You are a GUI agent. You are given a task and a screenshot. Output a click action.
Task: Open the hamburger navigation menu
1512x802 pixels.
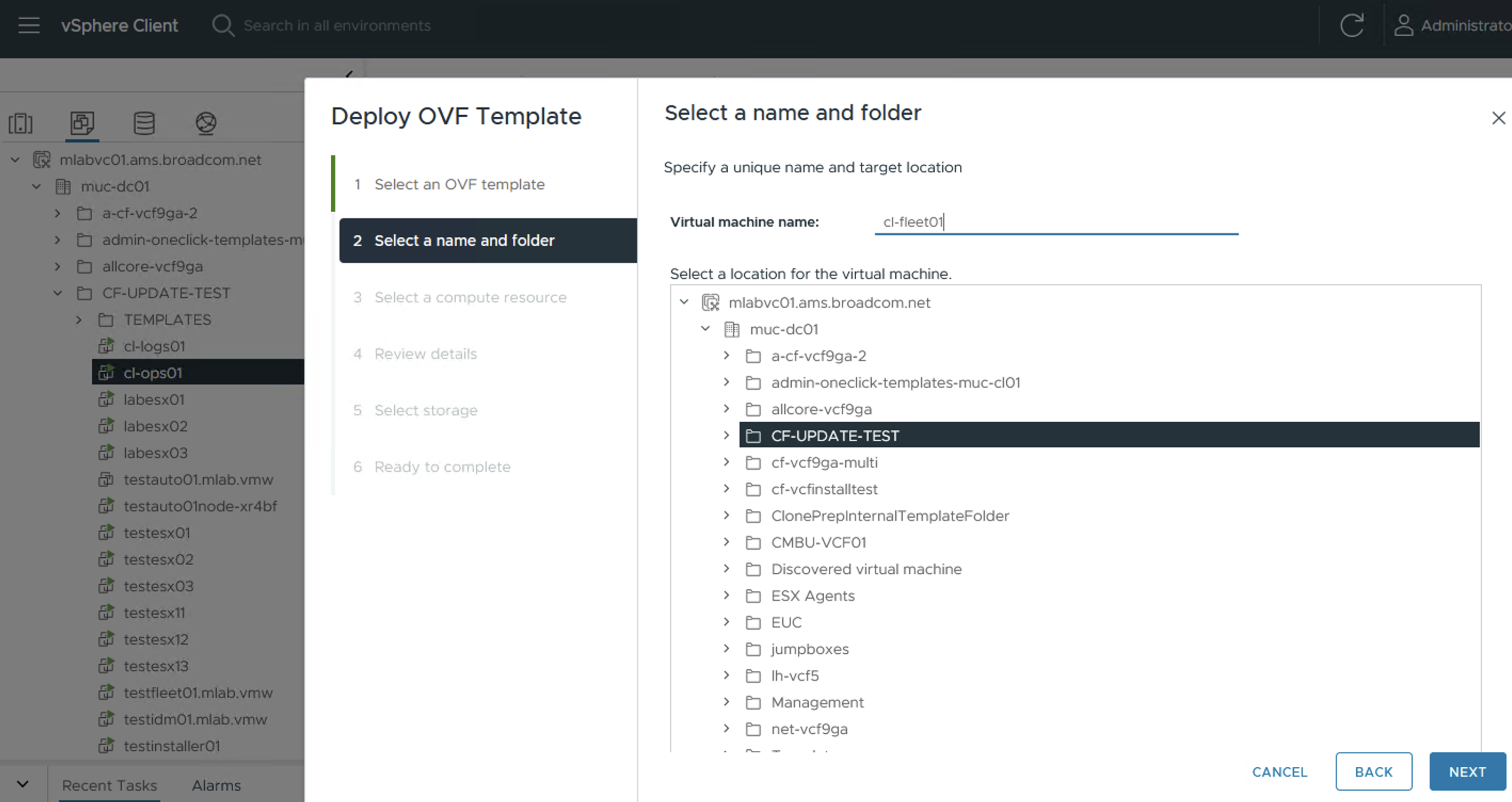(28, 25)
